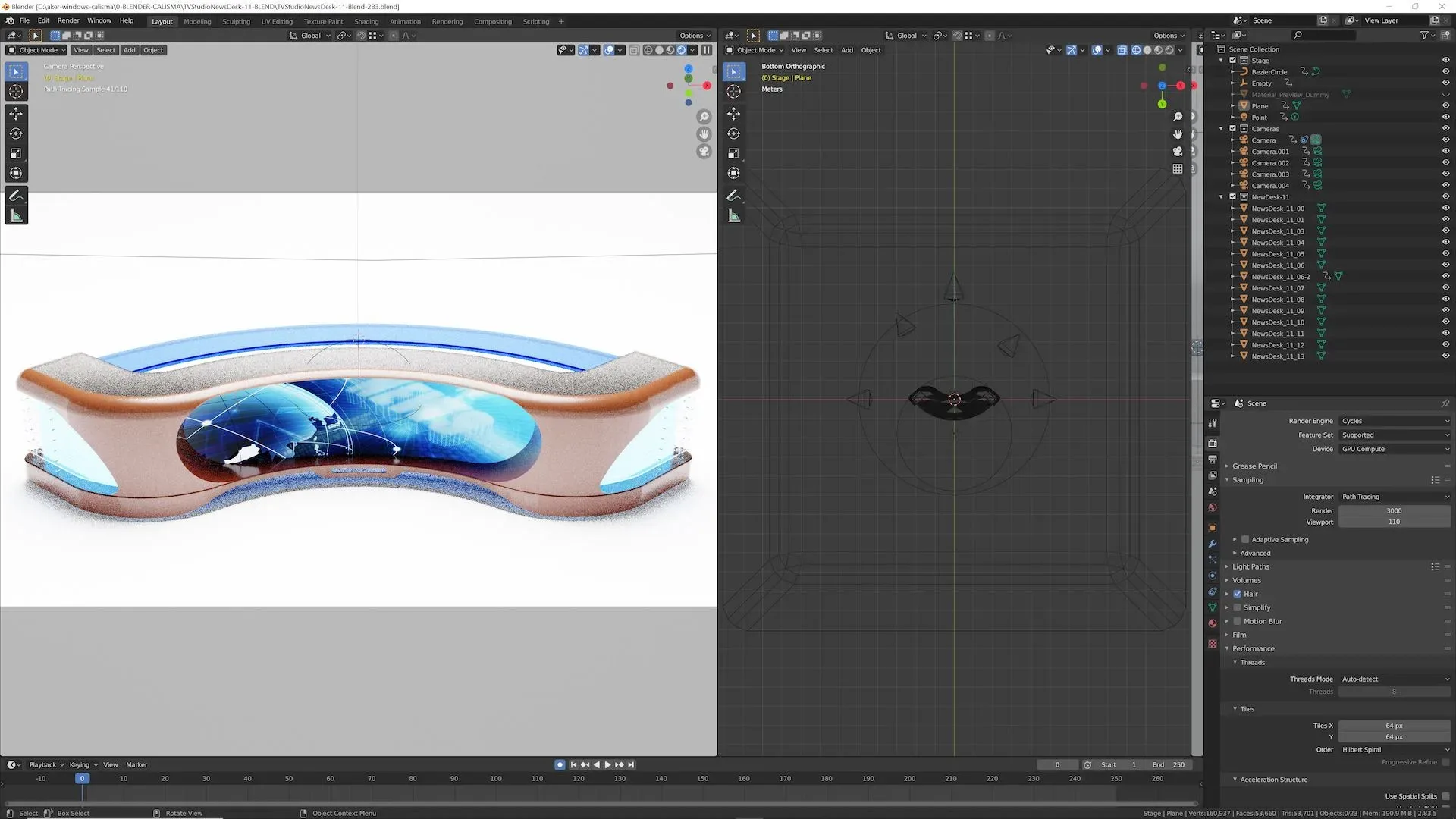Click outliner search field

tap(1323, 35)
